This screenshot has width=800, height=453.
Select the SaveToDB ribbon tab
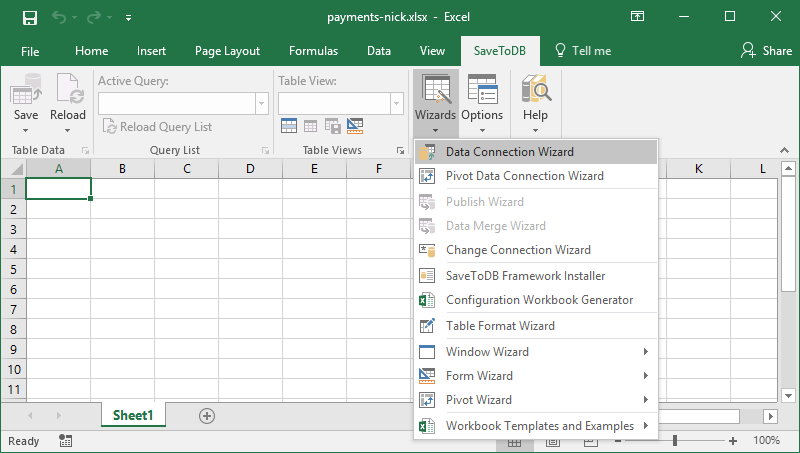tap(499, 51)
